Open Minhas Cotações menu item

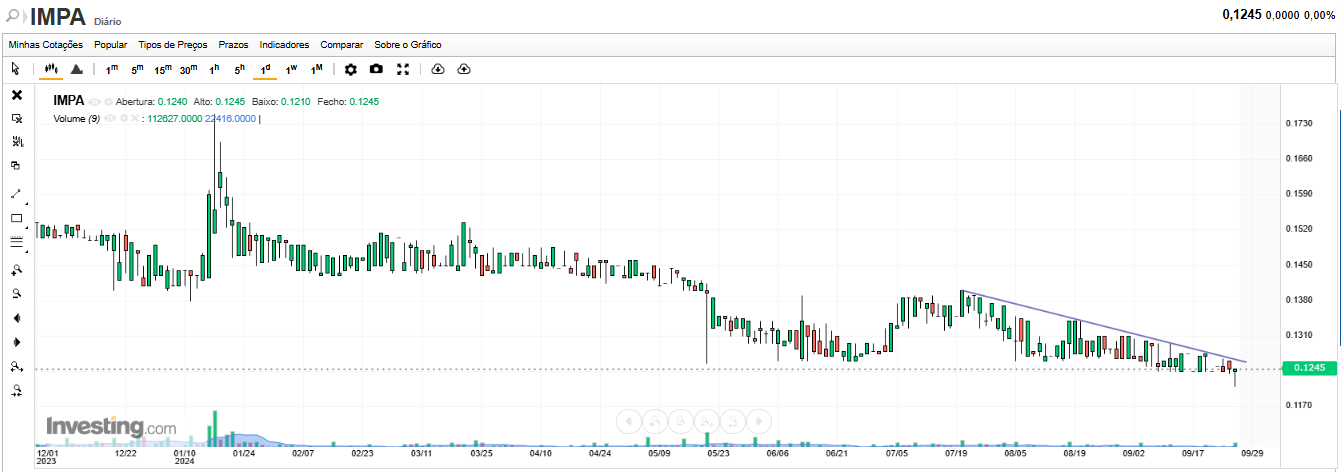(46, 45)
